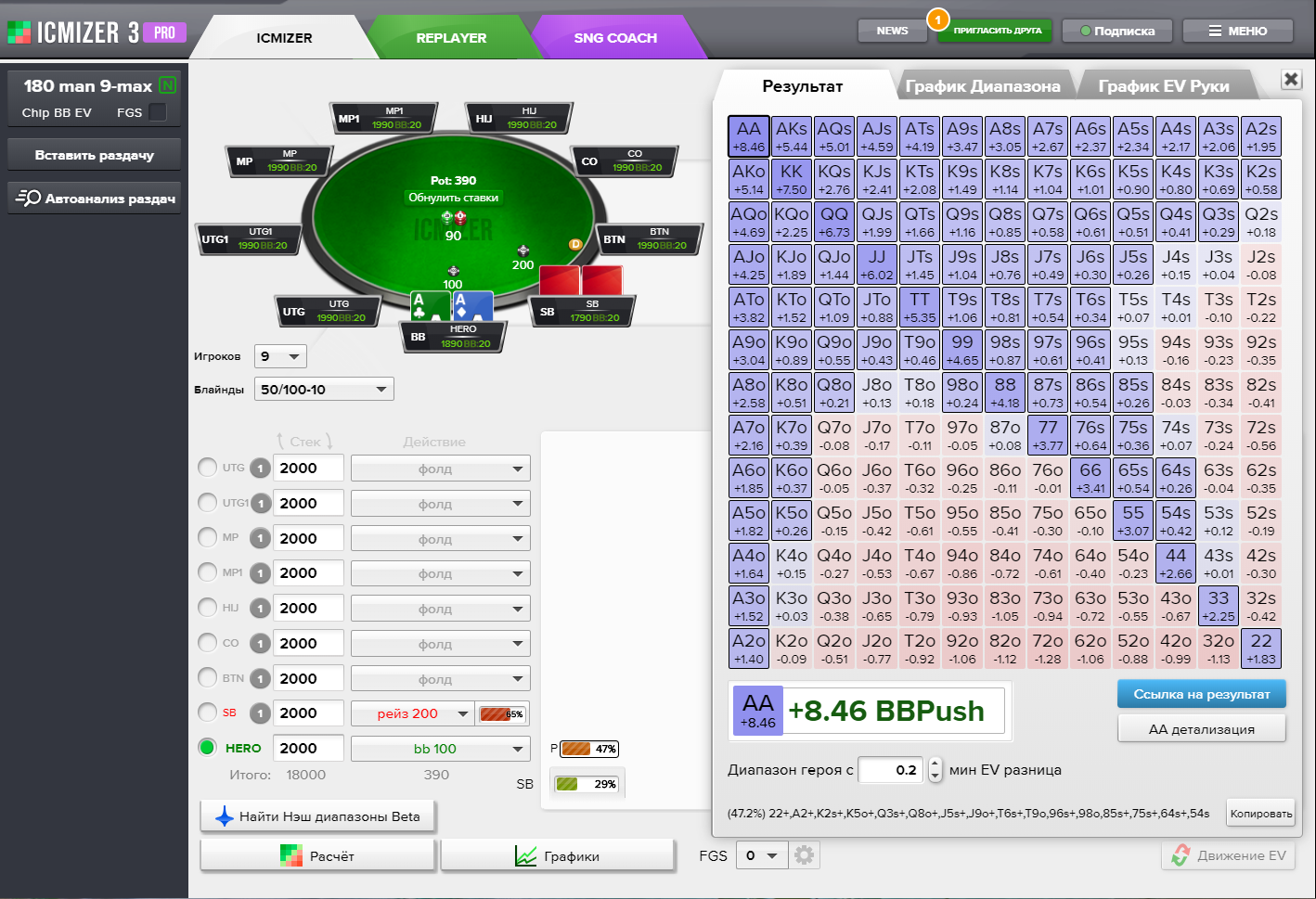Open the График EV Руки tab
1316x899 pixels.
click(1164, 86)
